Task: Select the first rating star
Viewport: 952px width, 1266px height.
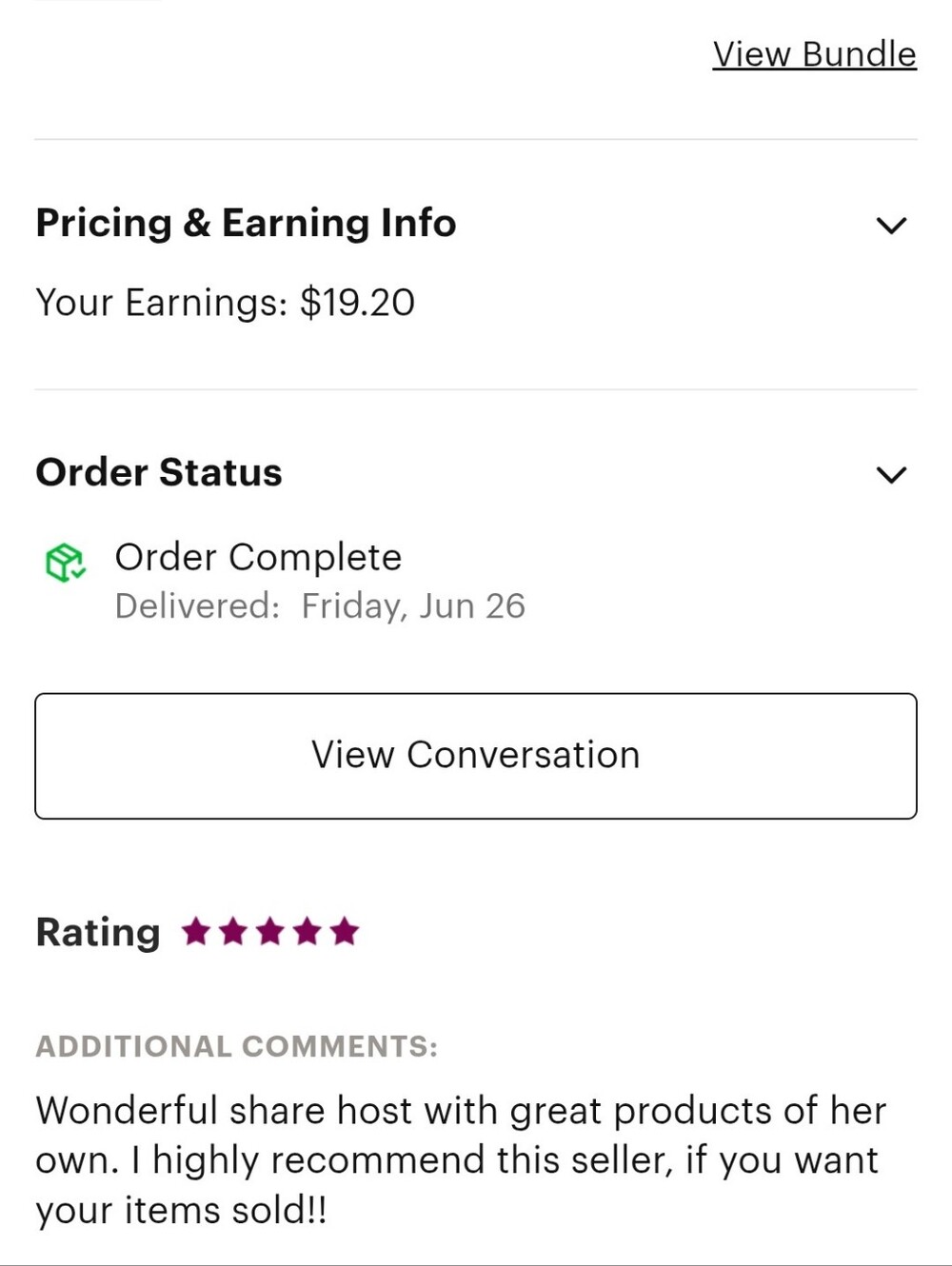Action: pyautogui.click(x=196, y=931)
